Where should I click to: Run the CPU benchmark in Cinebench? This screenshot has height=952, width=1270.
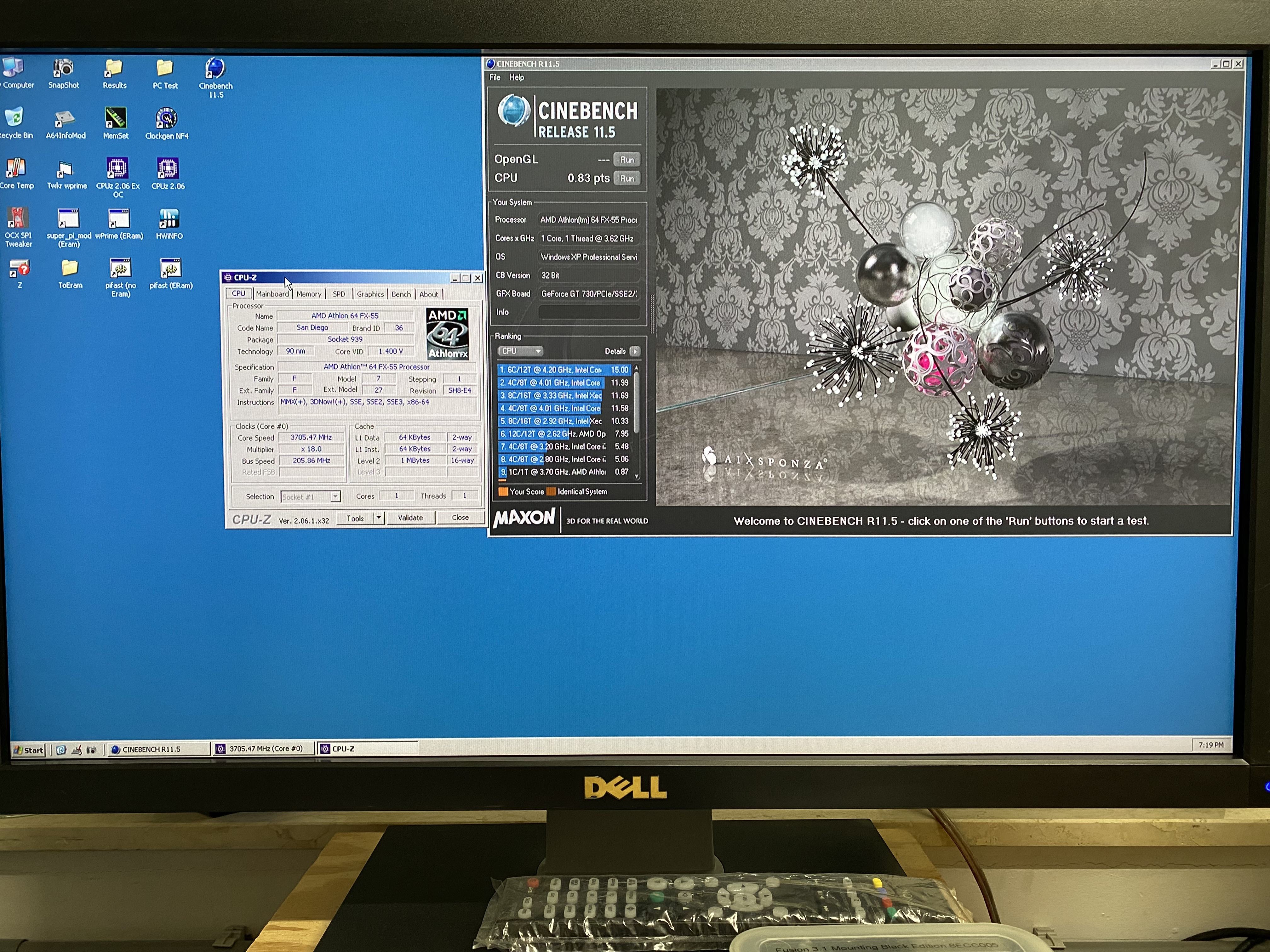tap(626, 178)
